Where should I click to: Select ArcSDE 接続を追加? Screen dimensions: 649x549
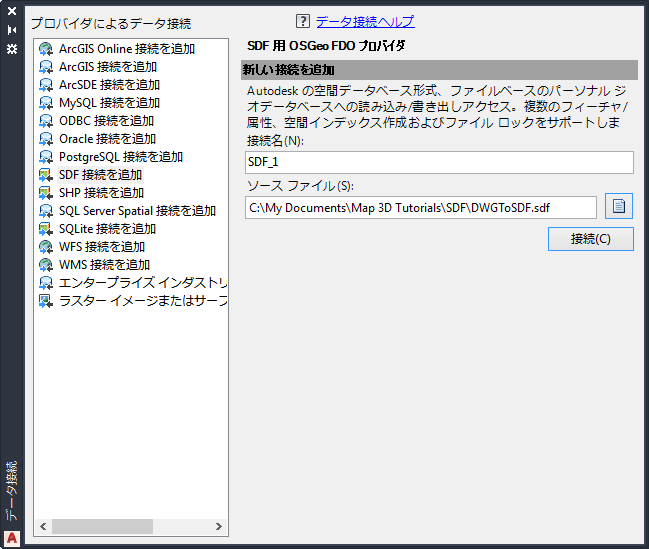(109, 85)
